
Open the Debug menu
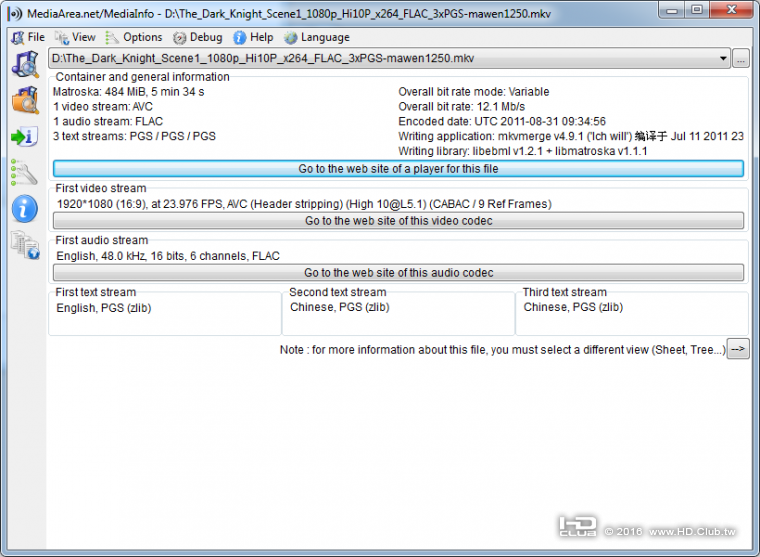tap(198, 37)
